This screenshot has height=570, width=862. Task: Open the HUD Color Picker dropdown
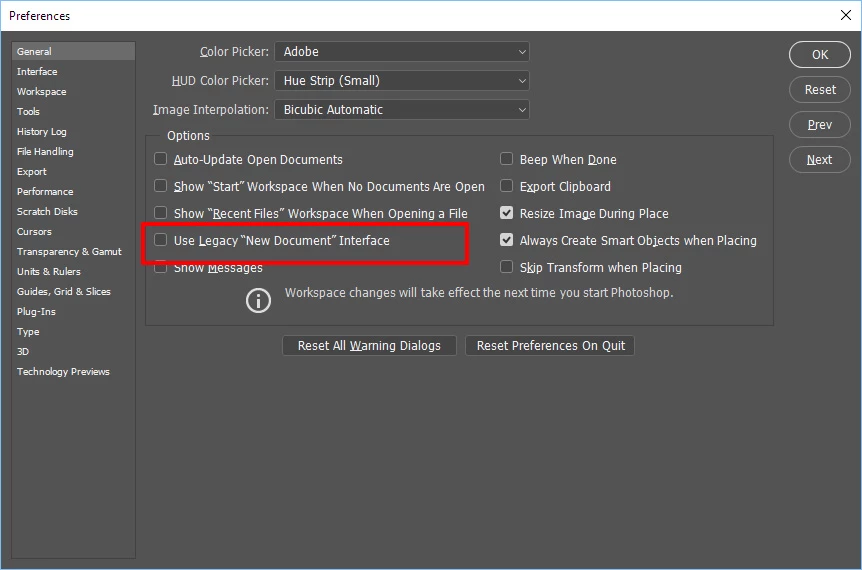tap(402, 81)
